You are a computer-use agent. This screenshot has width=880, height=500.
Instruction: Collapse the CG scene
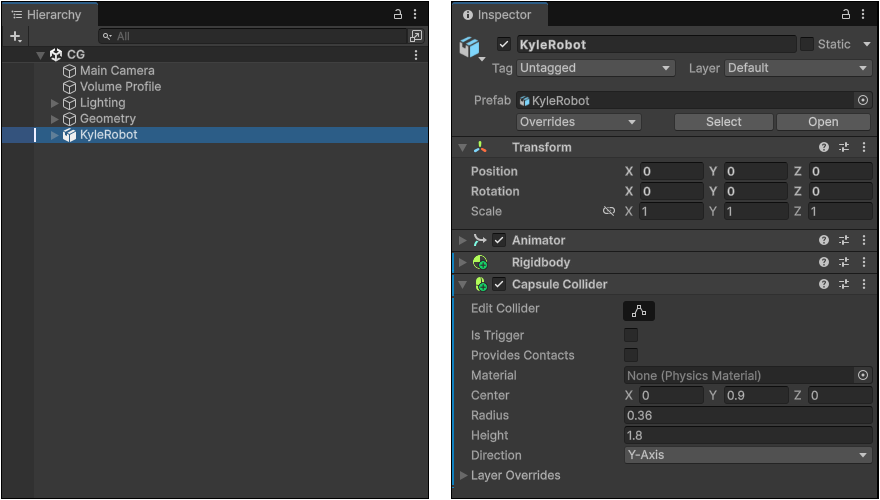(40, 55)
